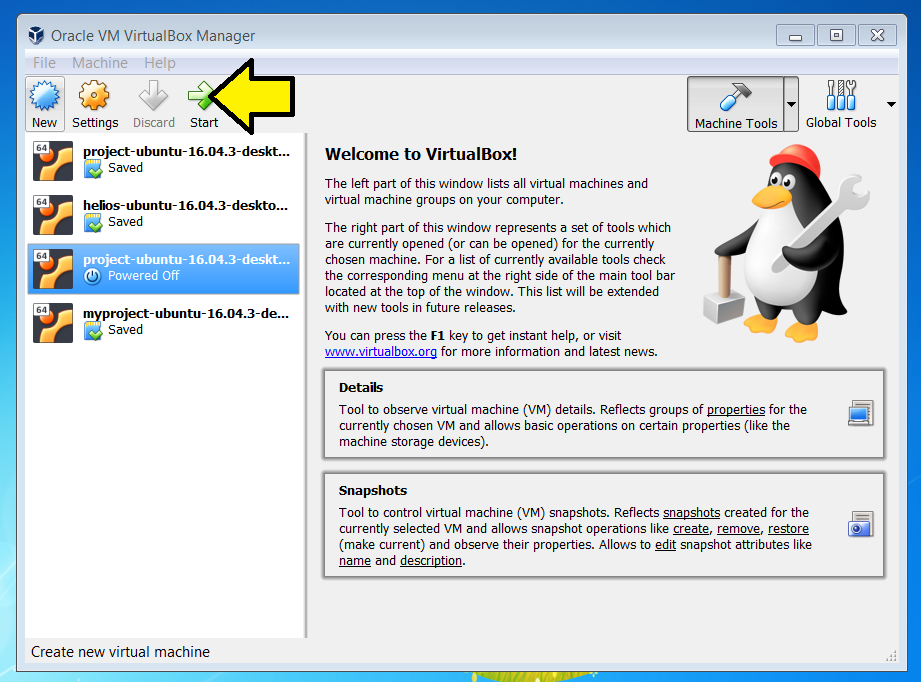Follow the 'properties' link in Details
Viewport: 921px width, 682px height.
pyautogui.click(x=736, y=409)
